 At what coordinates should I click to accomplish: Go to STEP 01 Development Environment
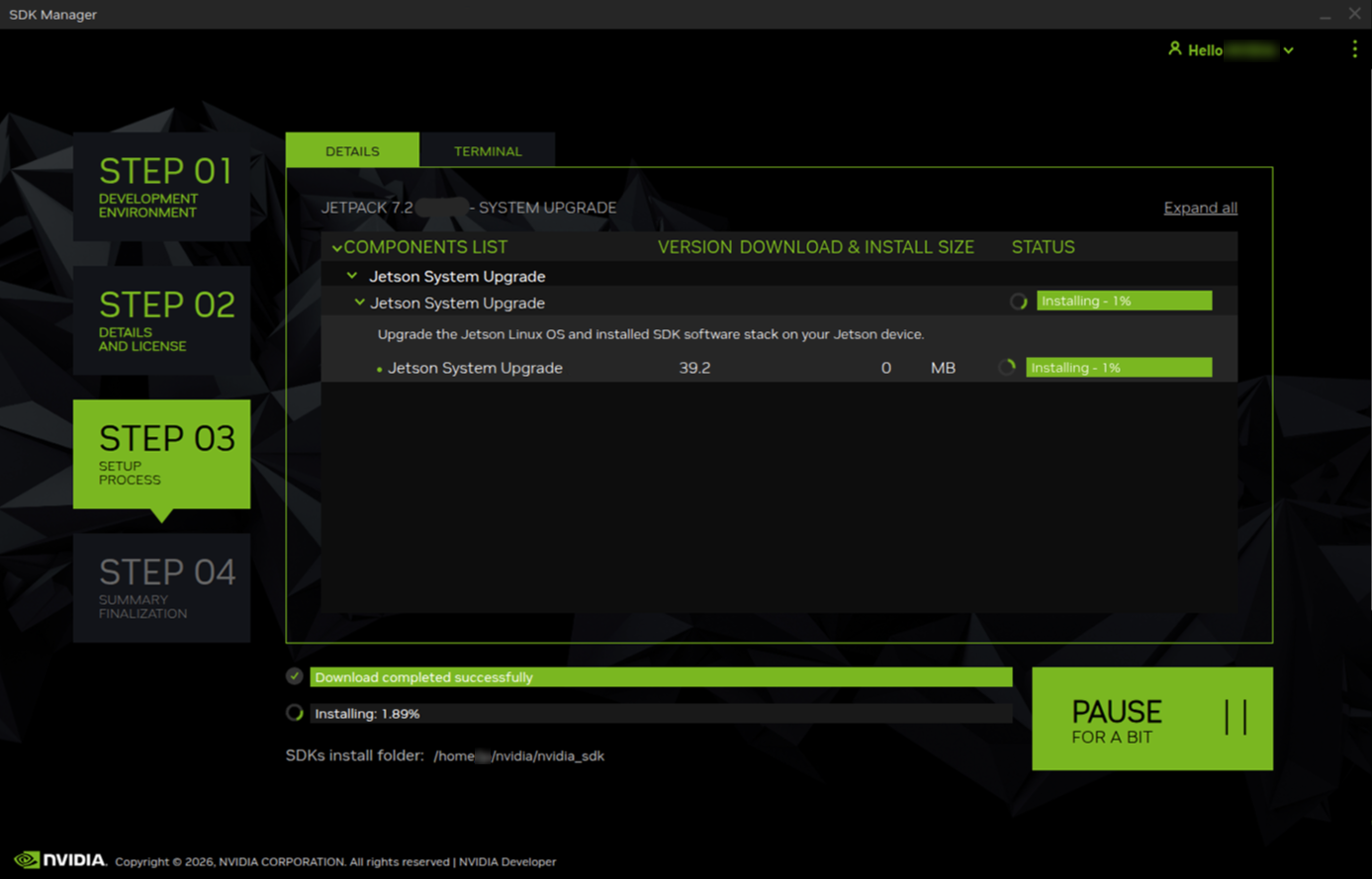tap(161, 187)
